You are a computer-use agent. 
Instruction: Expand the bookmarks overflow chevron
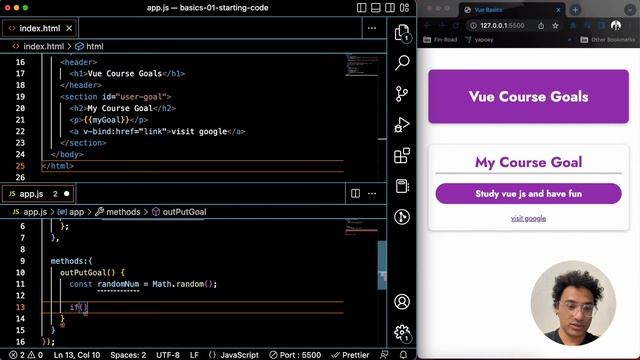click(569, 40)
